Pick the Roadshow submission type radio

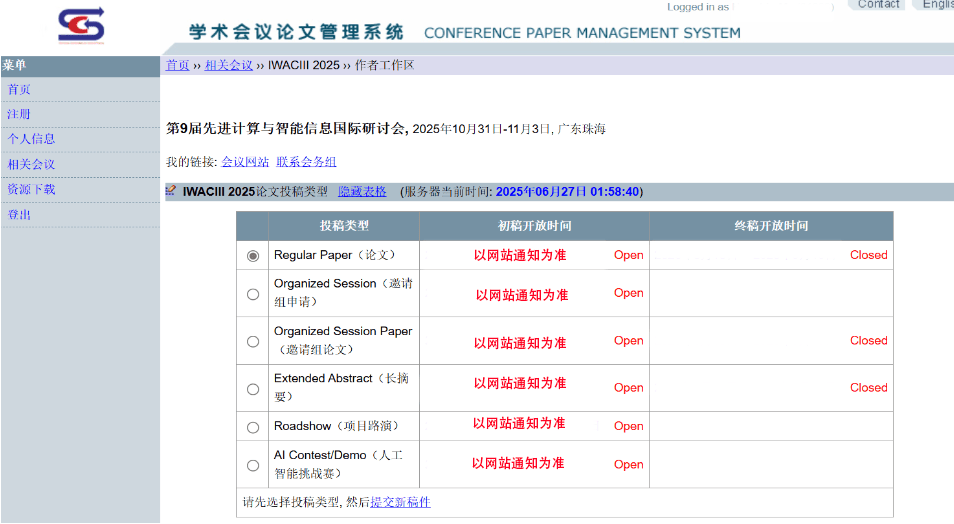(x=253, y=427)
